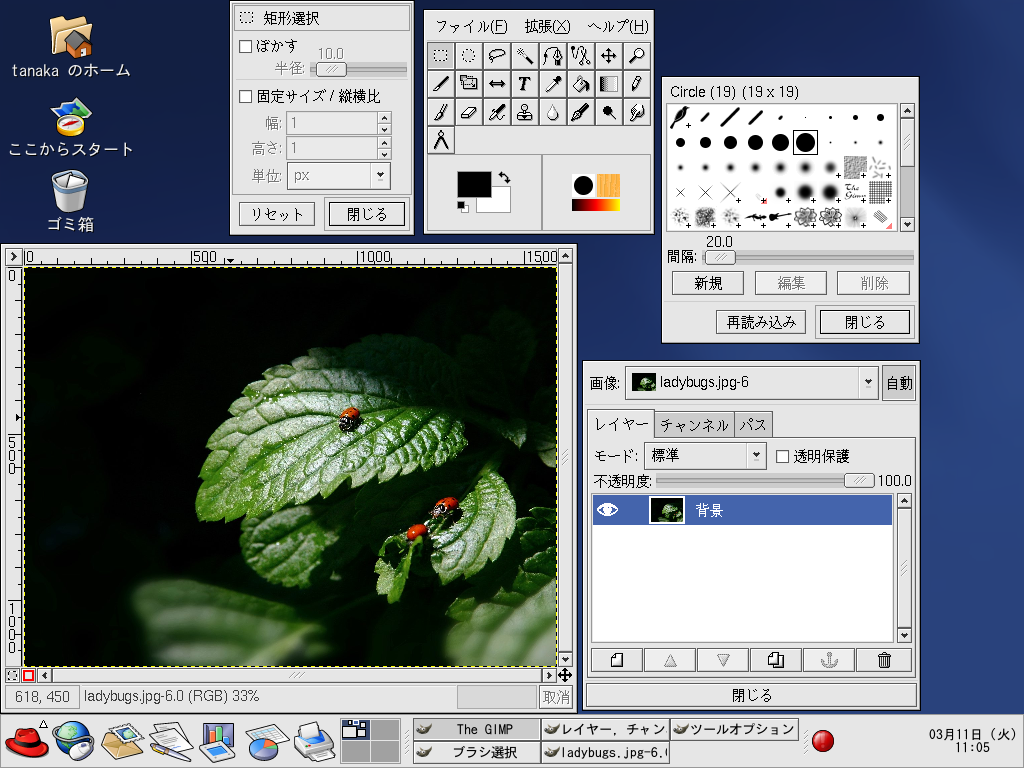Click the delete layer trash icon
Screen dimensions: 1024x768
coord(884,660)
